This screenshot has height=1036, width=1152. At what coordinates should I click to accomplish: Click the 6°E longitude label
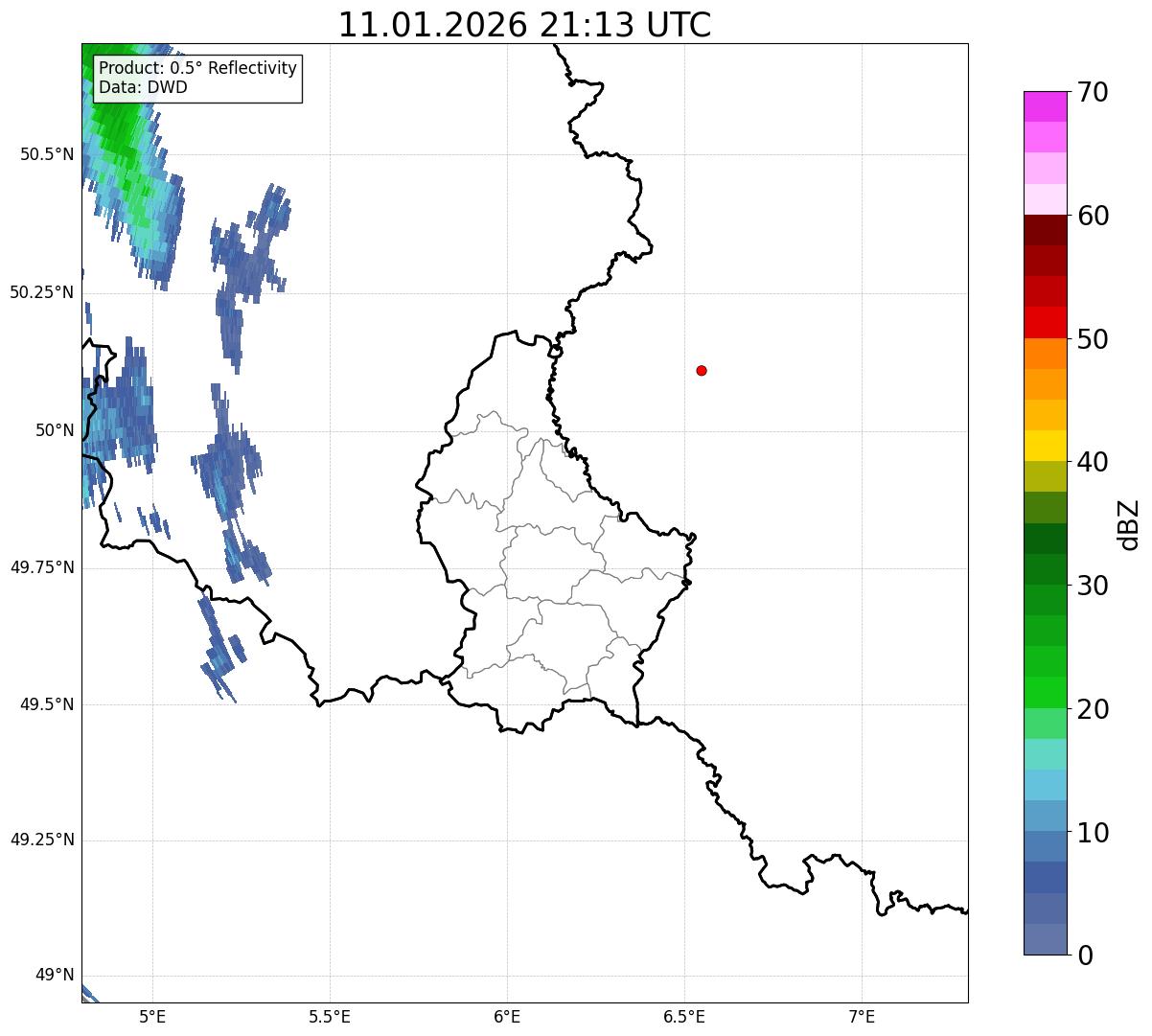pos(507,1017)
